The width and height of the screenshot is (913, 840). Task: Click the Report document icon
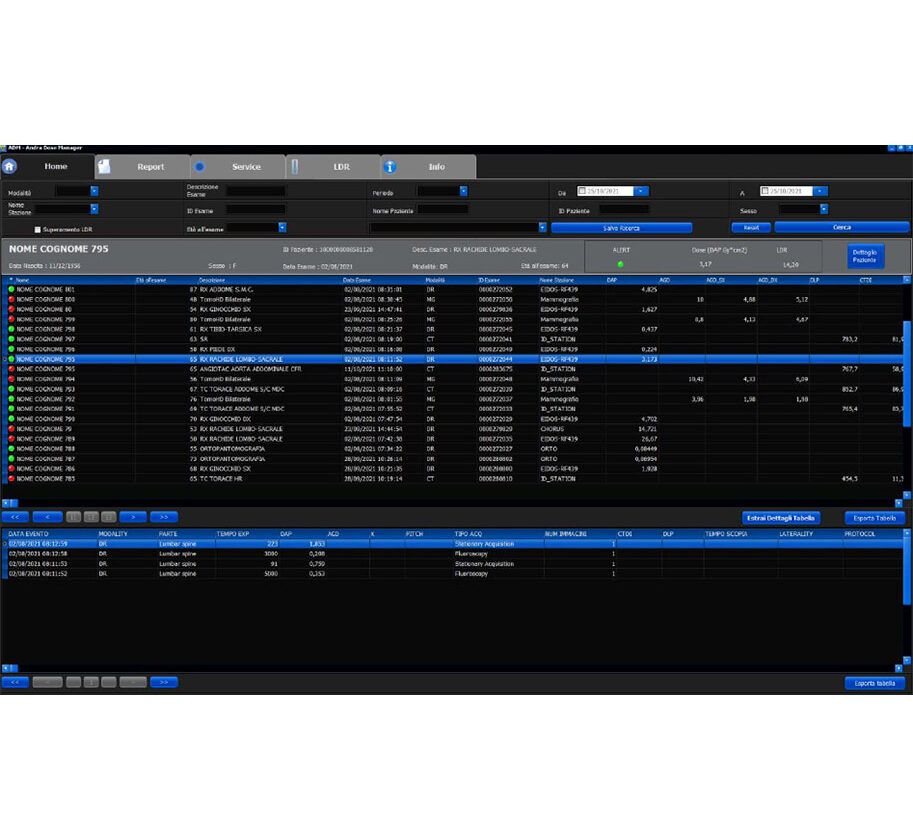point(104,167)
